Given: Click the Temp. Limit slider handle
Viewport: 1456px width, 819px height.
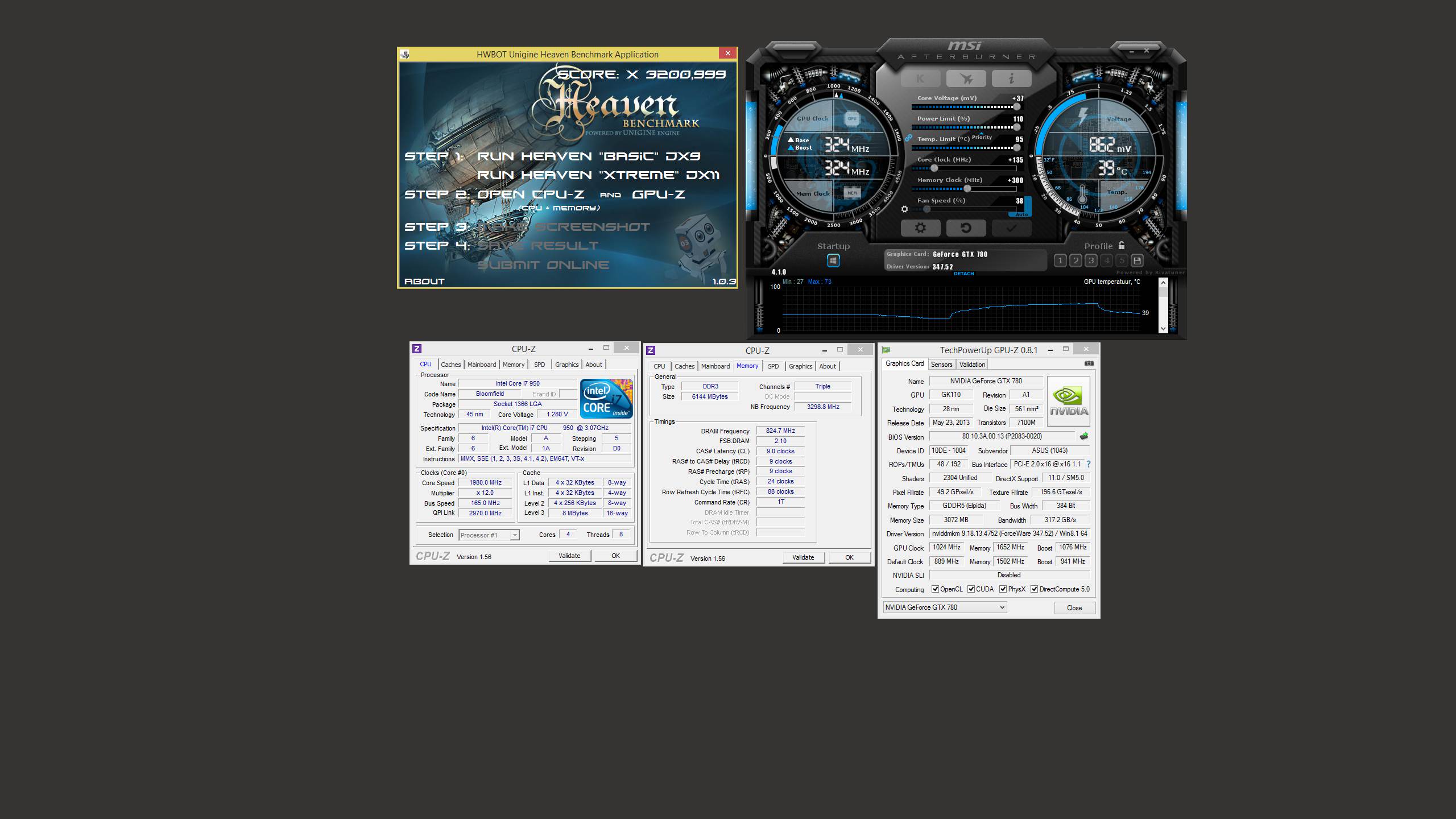Looking at the screenshot, I should pyautogui.click(x=1016, y=147).
